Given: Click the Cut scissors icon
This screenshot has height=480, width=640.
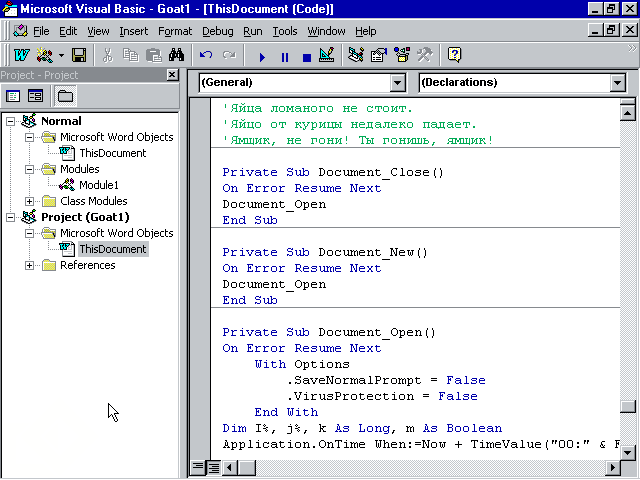Looking at the screenshot, I should click(108, 55).
